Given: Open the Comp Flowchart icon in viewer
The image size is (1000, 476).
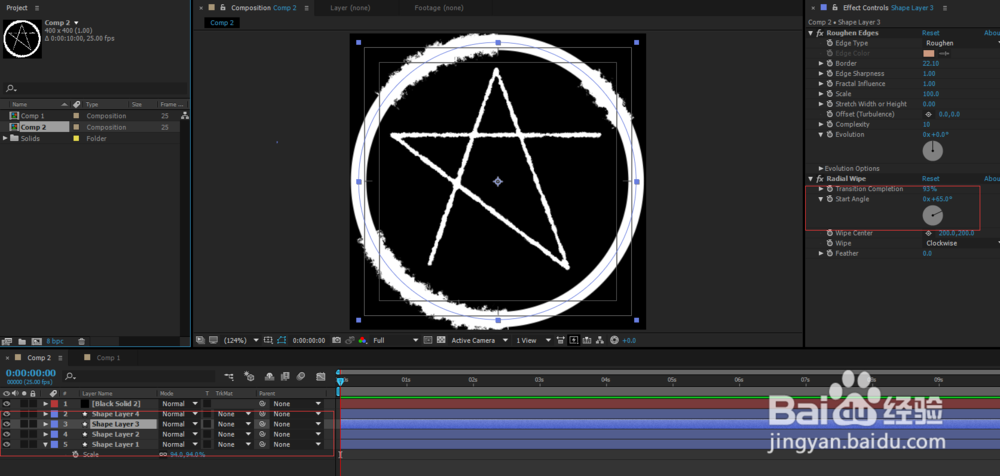Looking at the screenshot, I should [600, 341].
